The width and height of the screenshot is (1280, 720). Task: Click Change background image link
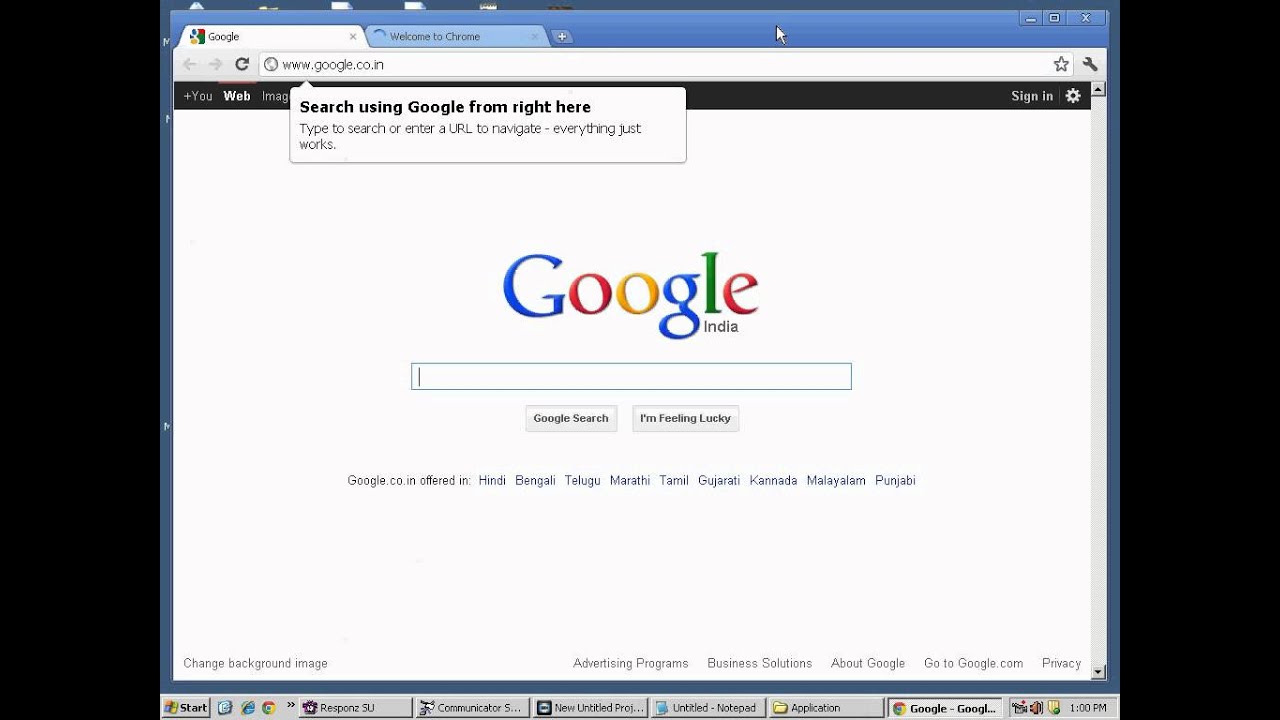[255, 663]
